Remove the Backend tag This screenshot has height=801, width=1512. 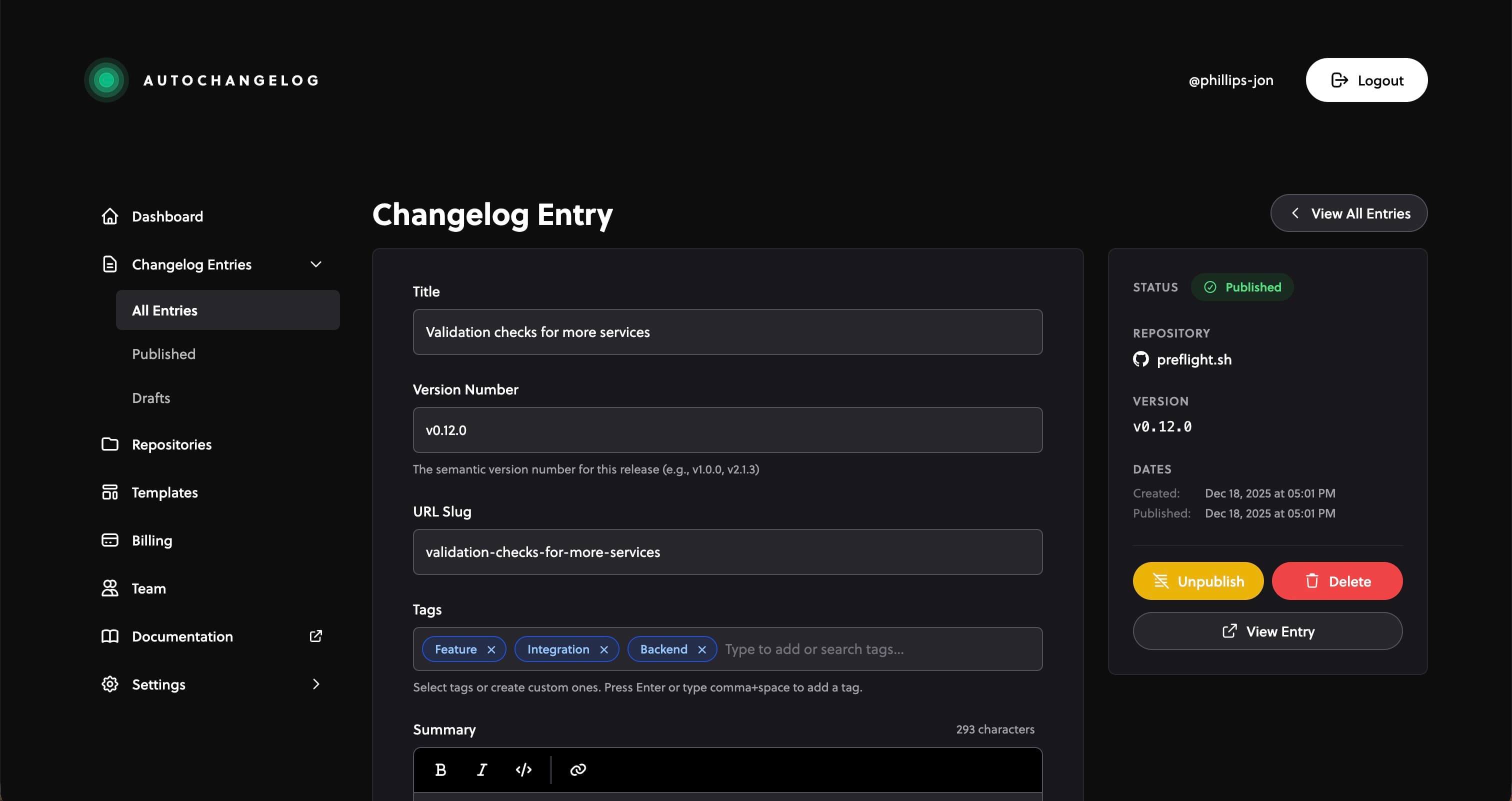tap(701, 649)
